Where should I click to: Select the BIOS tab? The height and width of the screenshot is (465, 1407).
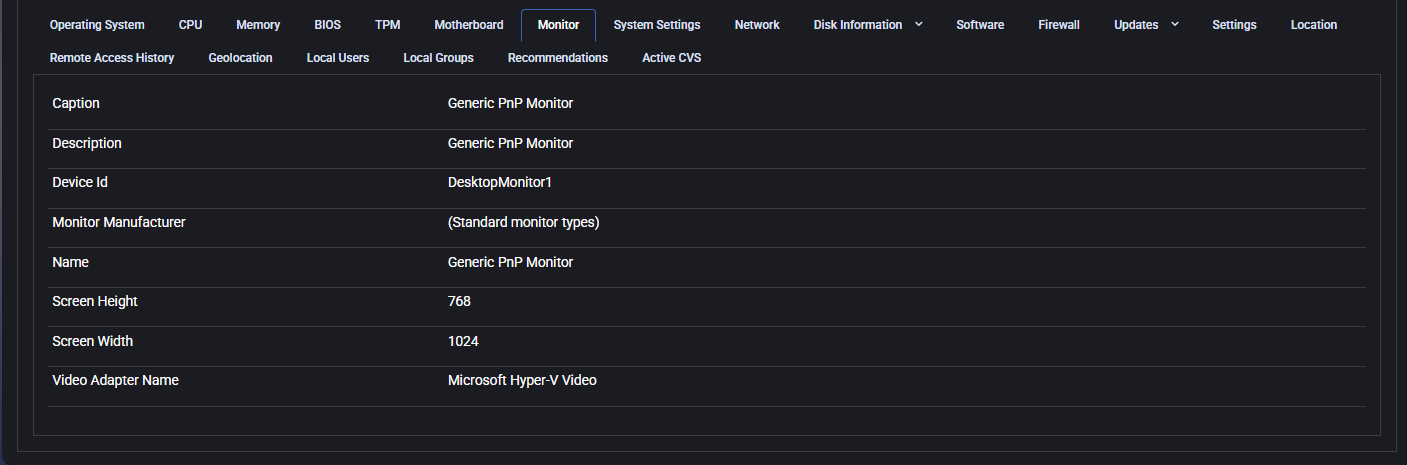click(x=327, y=25)
